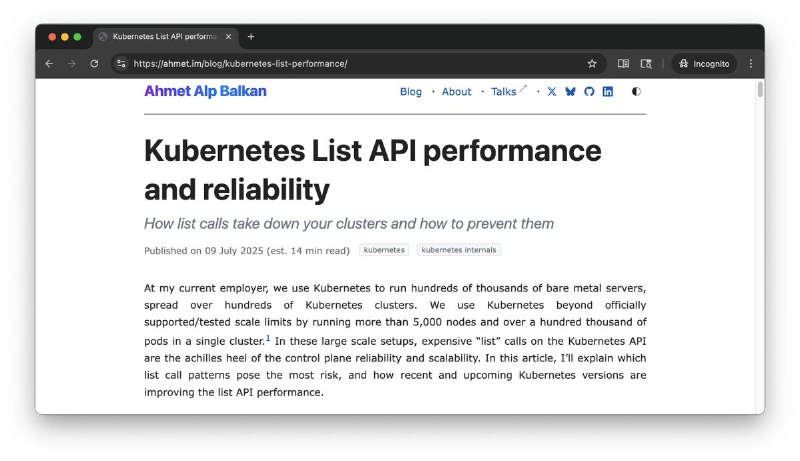Open a new browser tab
The image size is (800, 461).
click(x=251, y=37)
